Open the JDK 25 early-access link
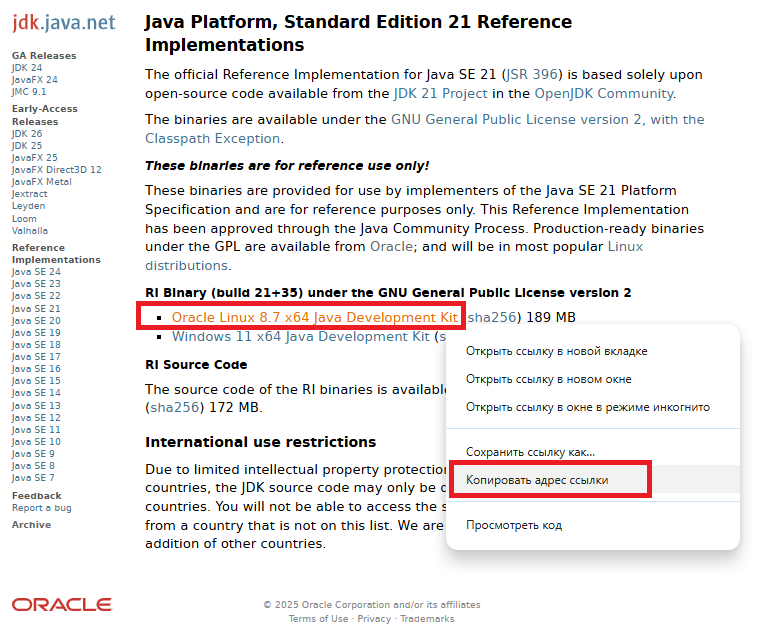Screen dimensions: 771x640 coord(27,146)
